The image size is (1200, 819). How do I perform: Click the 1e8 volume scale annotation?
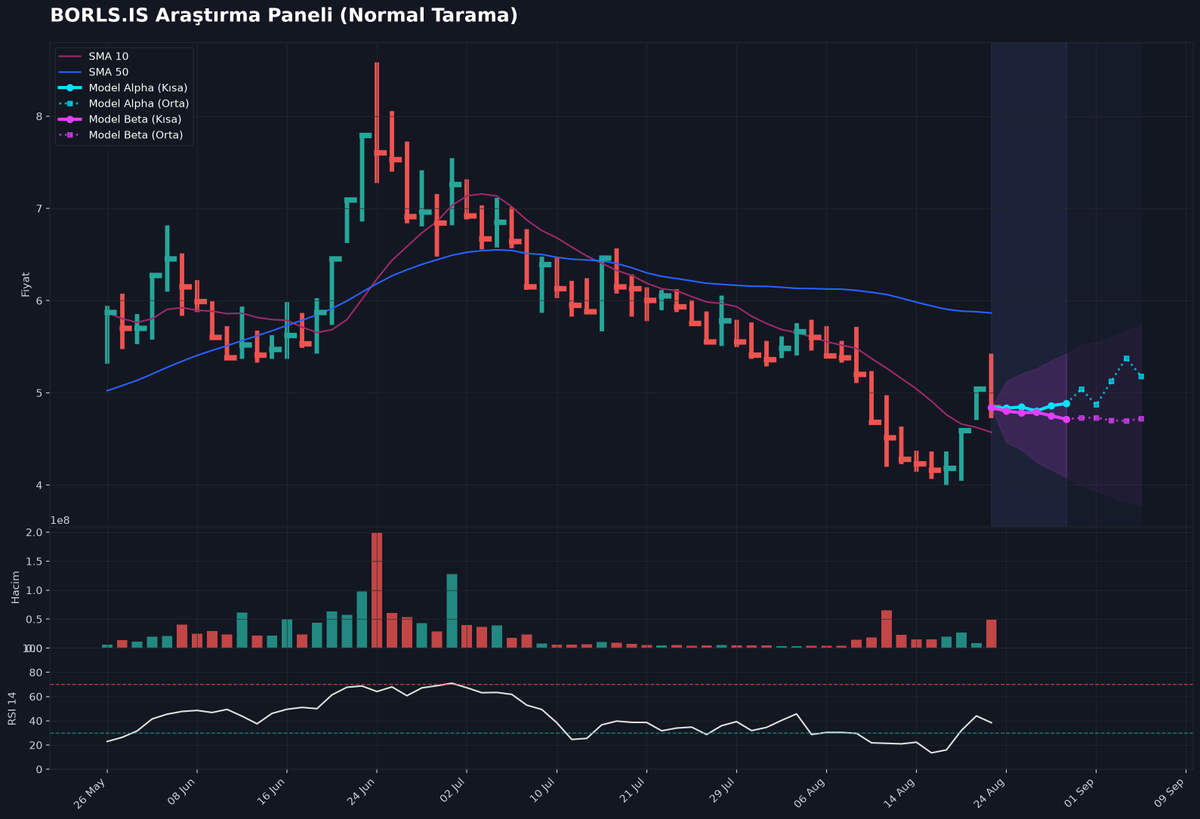coord(60,521)
